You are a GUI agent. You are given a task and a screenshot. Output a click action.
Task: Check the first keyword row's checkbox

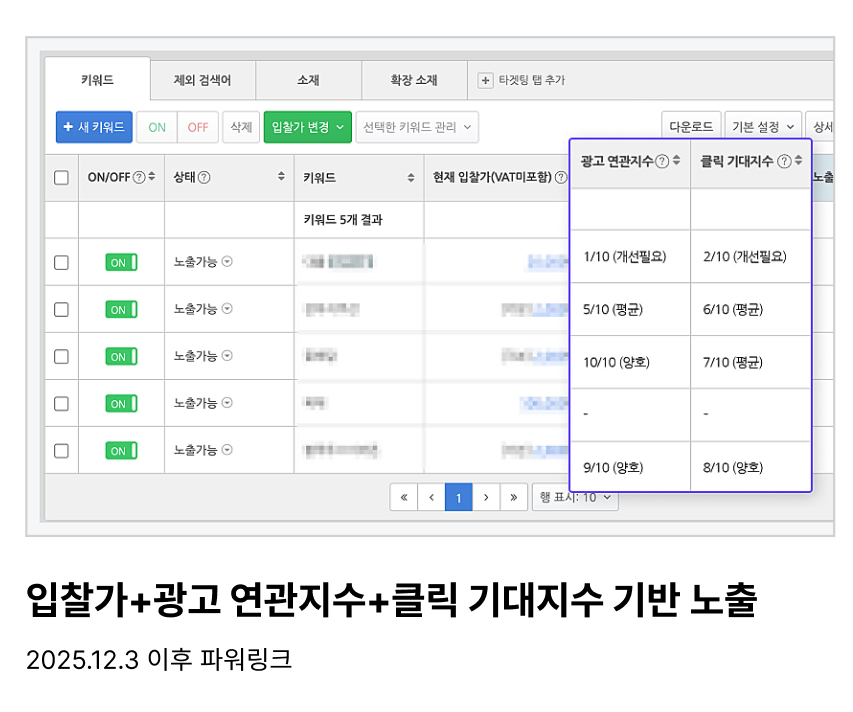[61, 262]
